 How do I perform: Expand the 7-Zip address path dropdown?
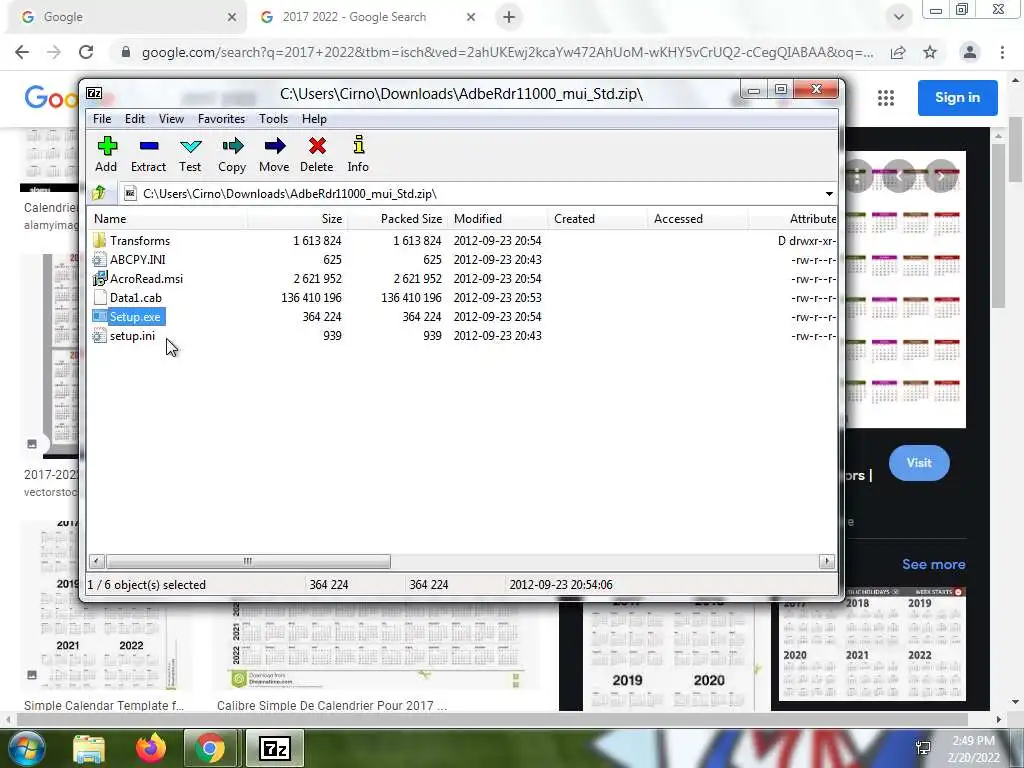click(x=829, y=194)
